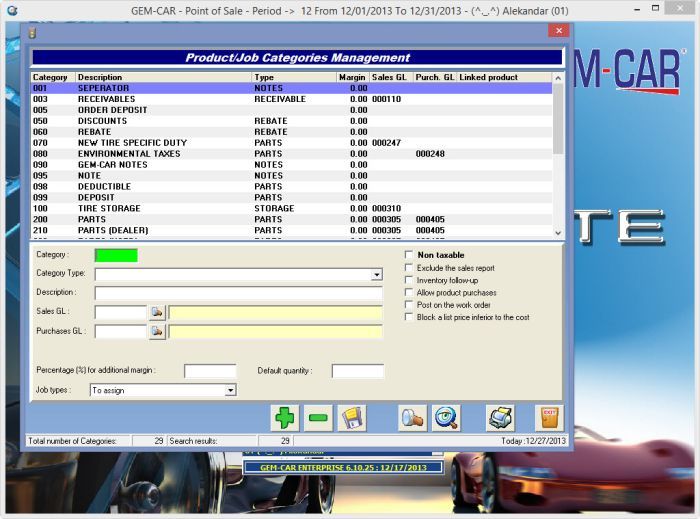Click the green minus delete category icon
This screenshot has width=700, height=519.
318,418
